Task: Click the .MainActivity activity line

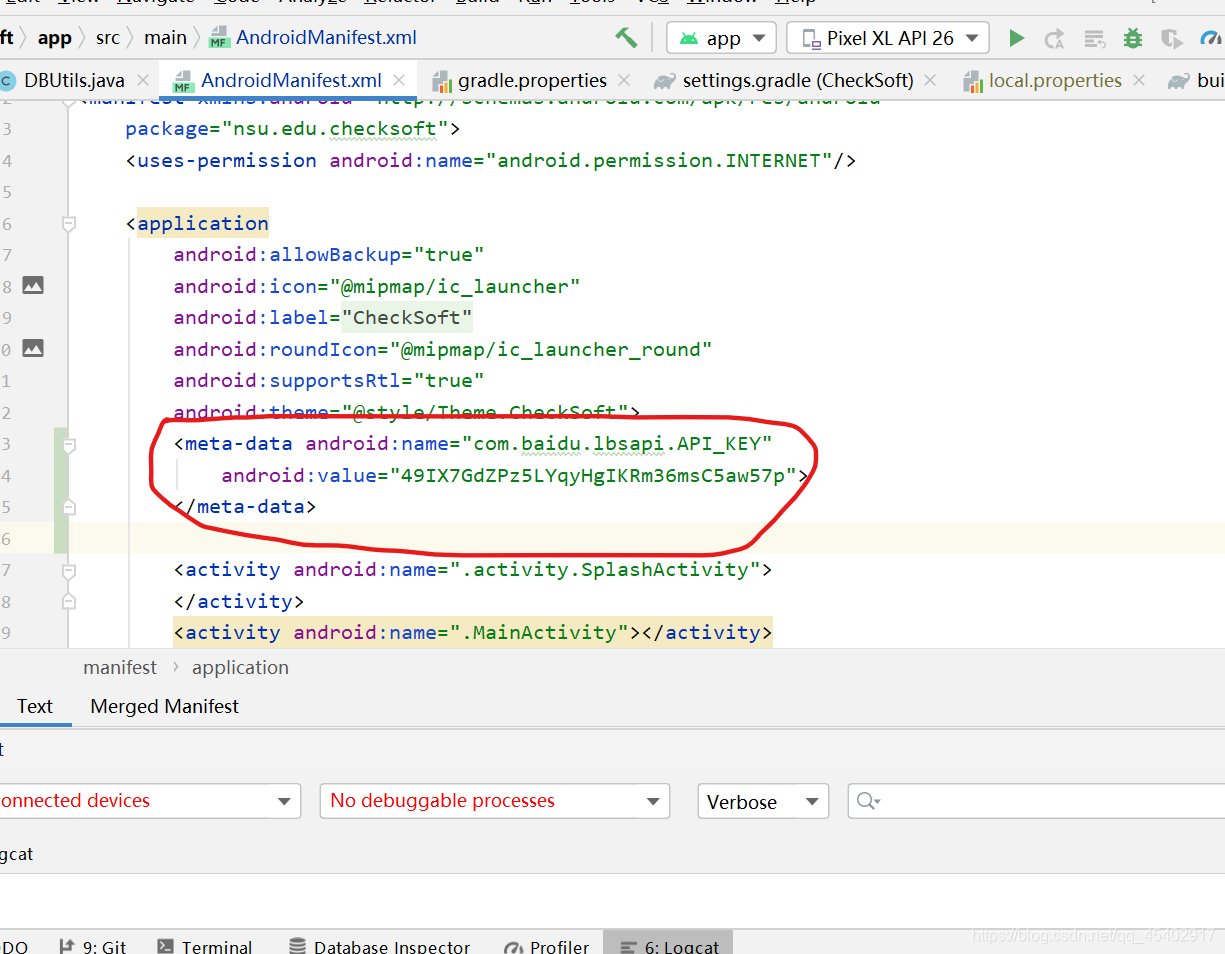Action: click(x=473, y=632)
